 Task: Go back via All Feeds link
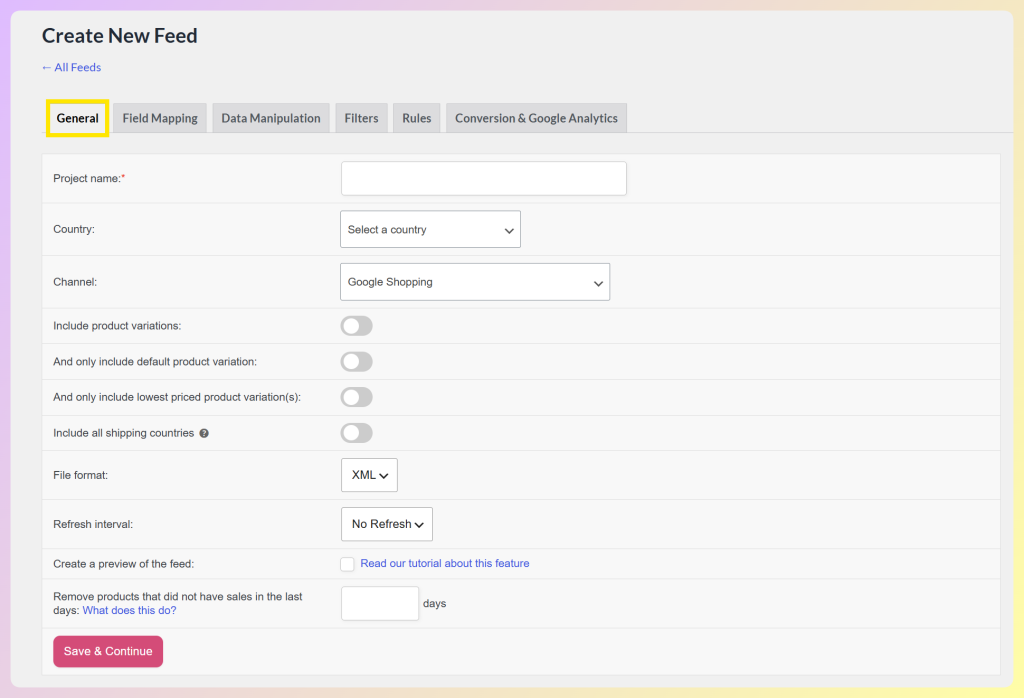pos(71,67)
